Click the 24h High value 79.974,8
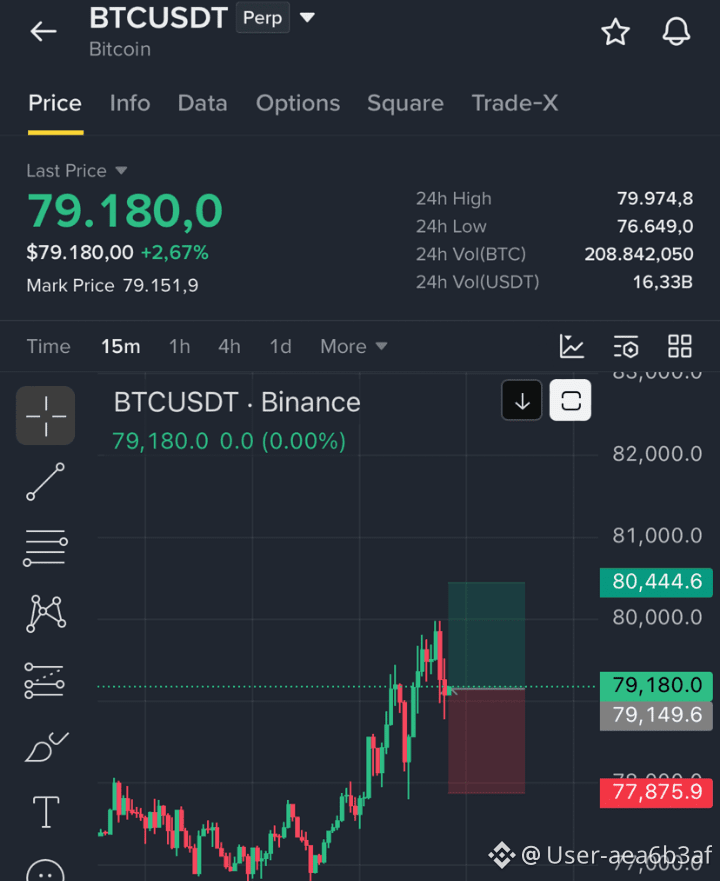 pos(655,198)
